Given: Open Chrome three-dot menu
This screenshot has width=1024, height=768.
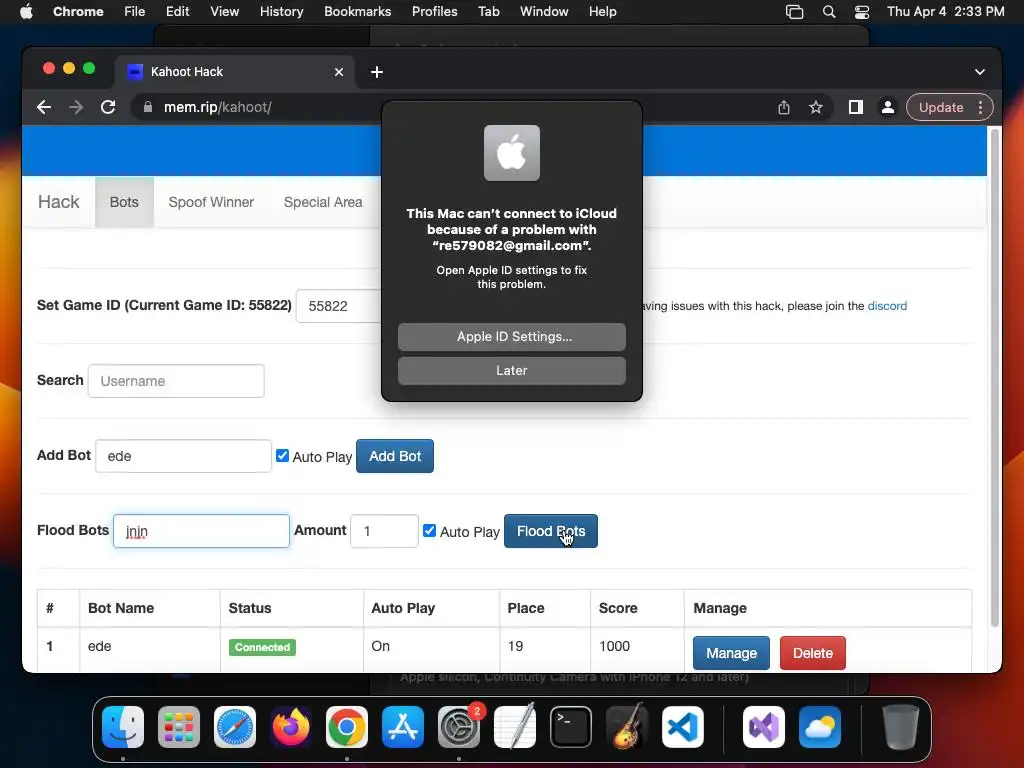Looking at the screenshot, I should pos(980,107).
